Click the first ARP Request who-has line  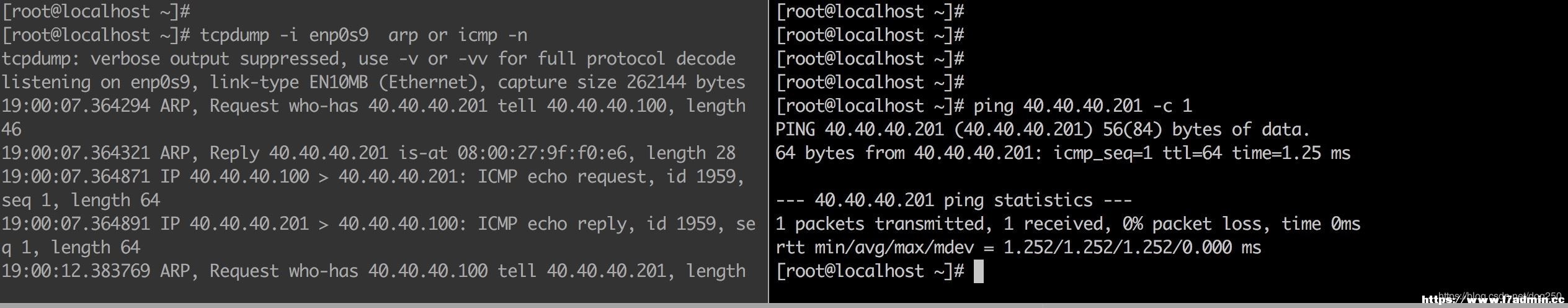(x=373, y=117)
